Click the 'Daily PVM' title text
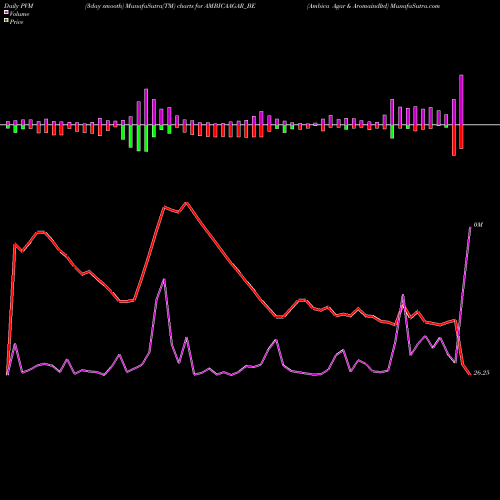The width and height of the screenshot is (500, 500). [19, 6]
